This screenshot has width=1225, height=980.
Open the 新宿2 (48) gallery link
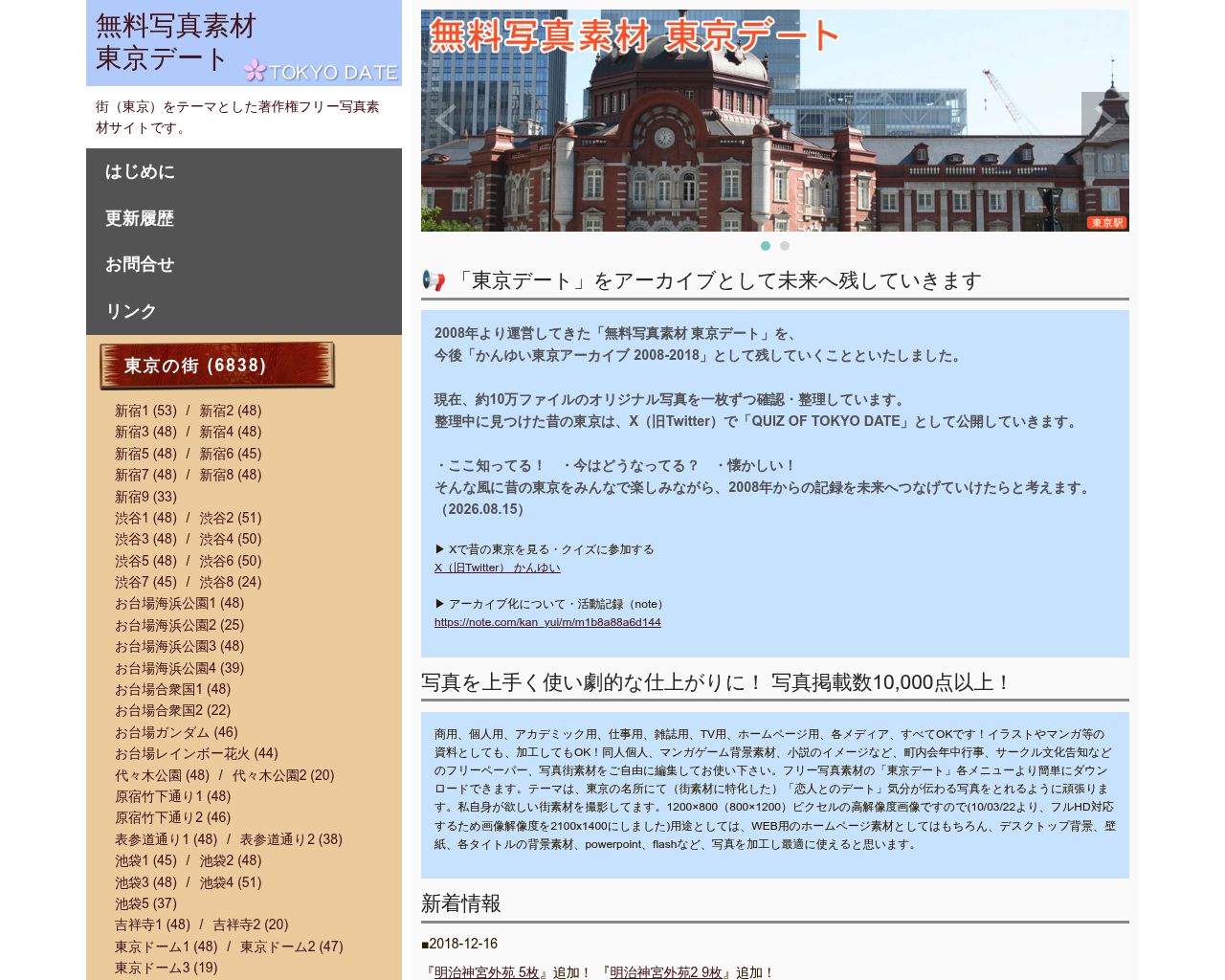click(x=230, y=411)
